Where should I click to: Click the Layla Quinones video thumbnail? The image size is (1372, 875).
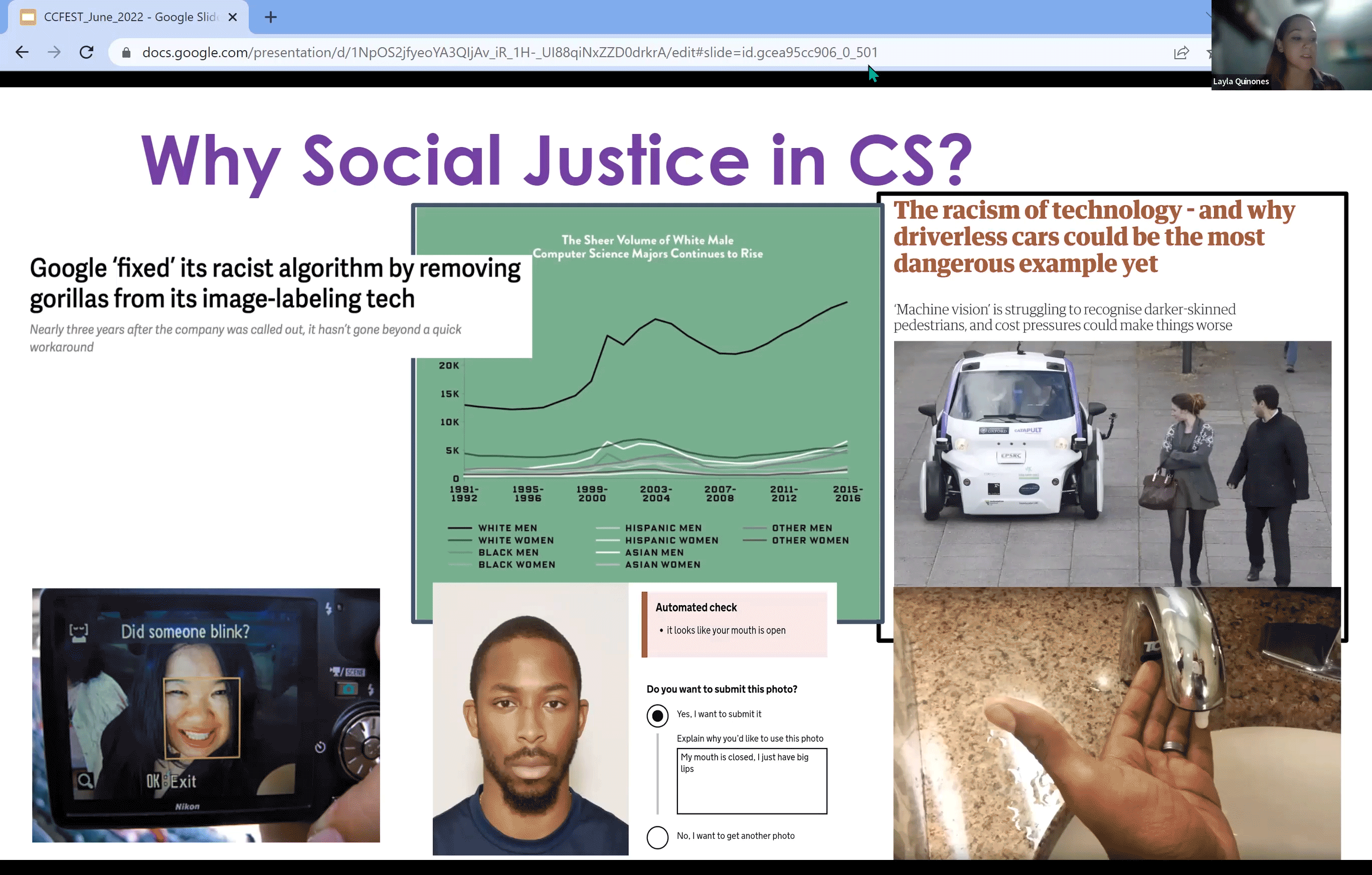1291,45
